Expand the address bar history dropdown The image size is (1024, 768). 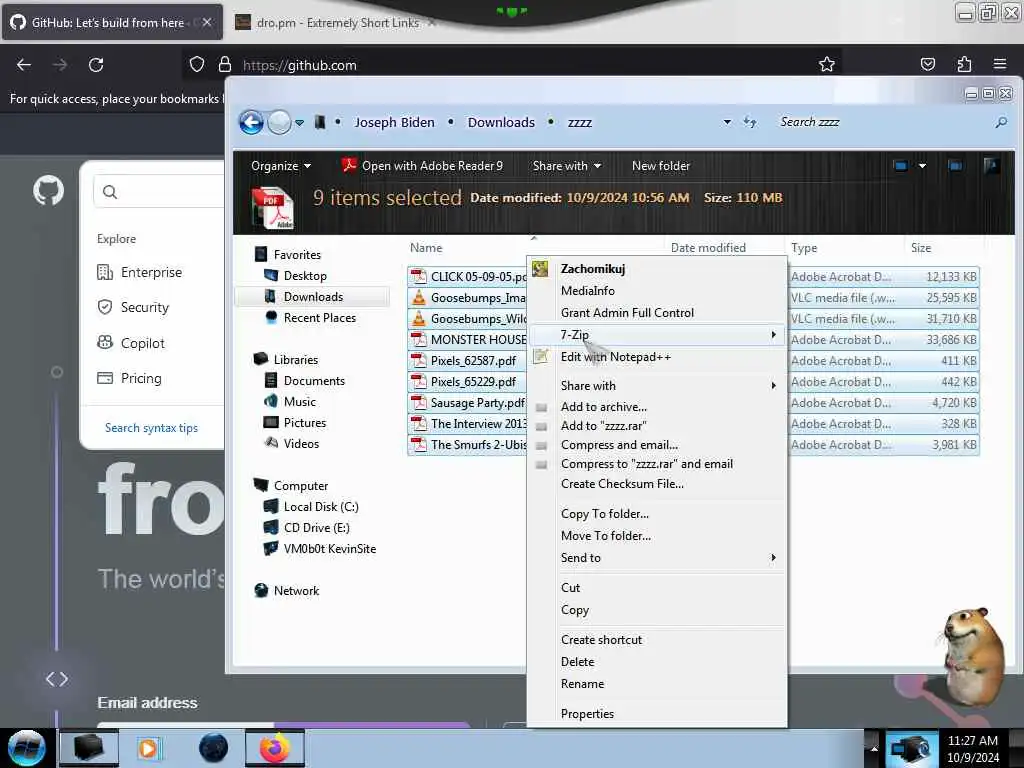coord(727,122)
